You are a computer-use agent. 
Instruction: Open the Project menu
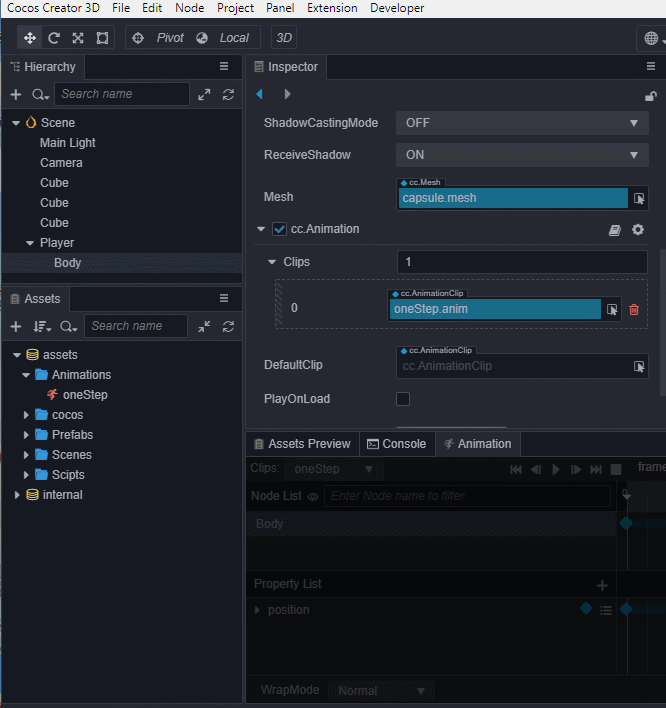click(x=235, y=8)
